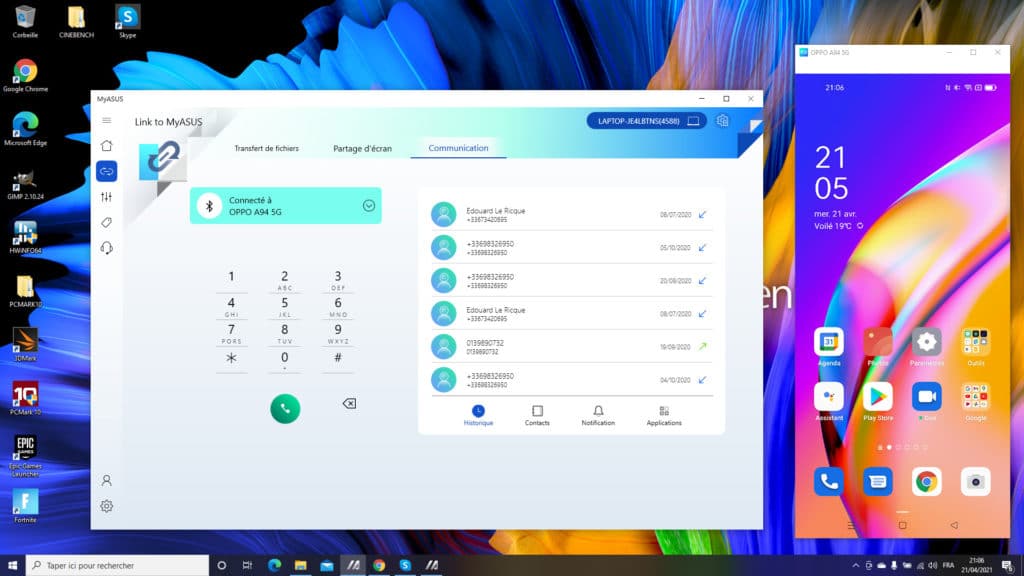This screenshot has width=1024, height=576.
Task: Select Link to MyASUS sidebar icon
Action: click(106, 171)
